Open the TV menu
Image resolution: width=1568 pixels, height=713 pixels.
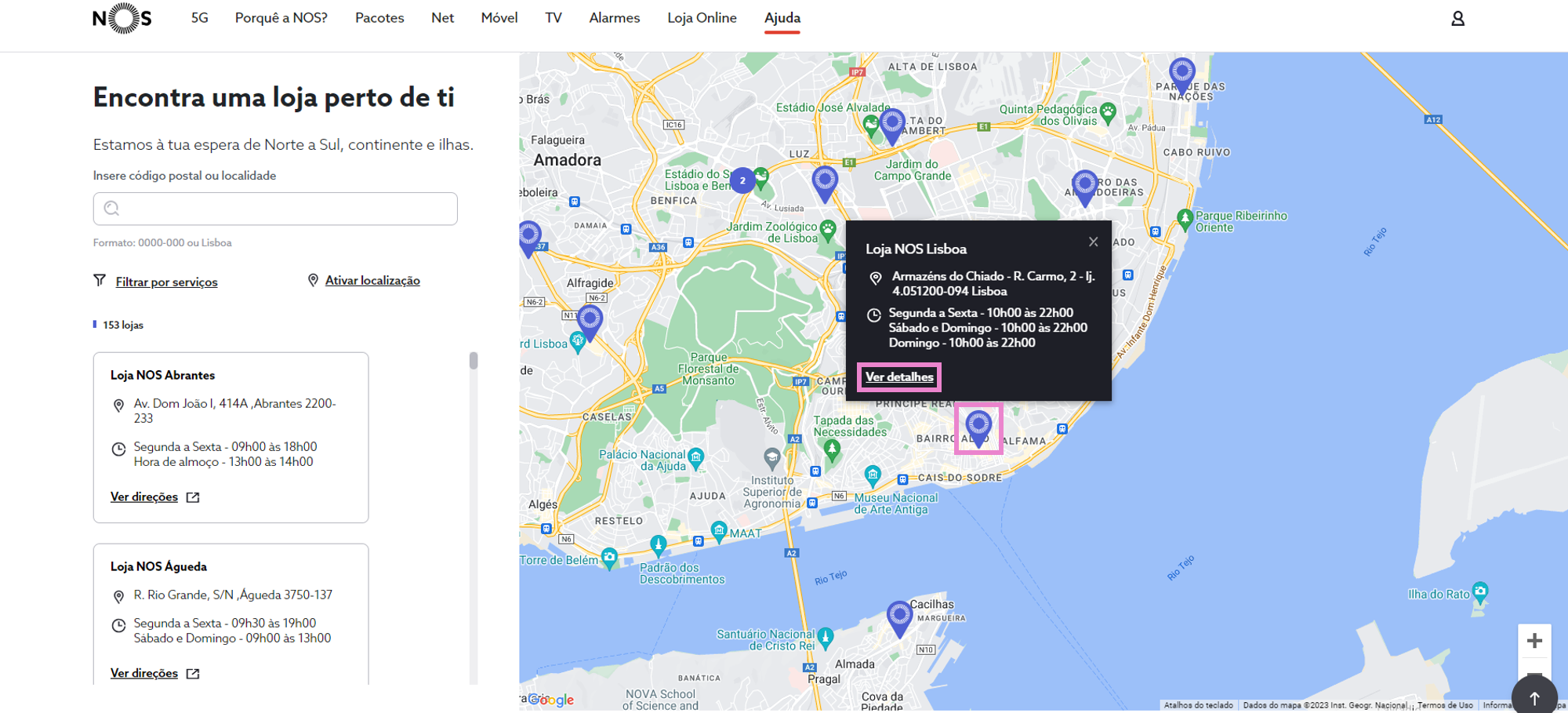[x=554, y=17]
